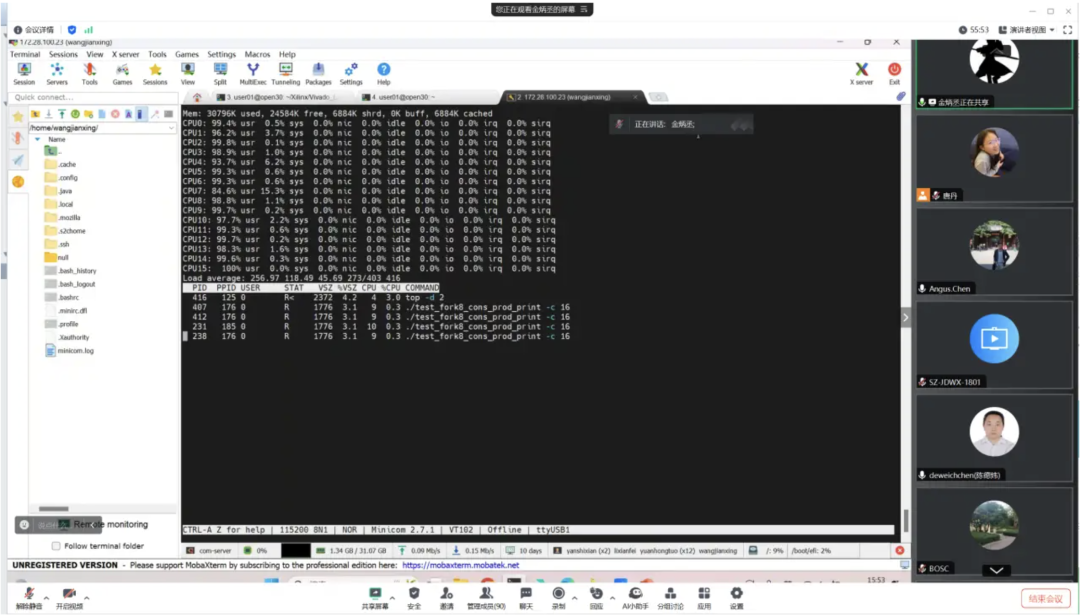Click the Session toolbar icon

click(24, 74)
